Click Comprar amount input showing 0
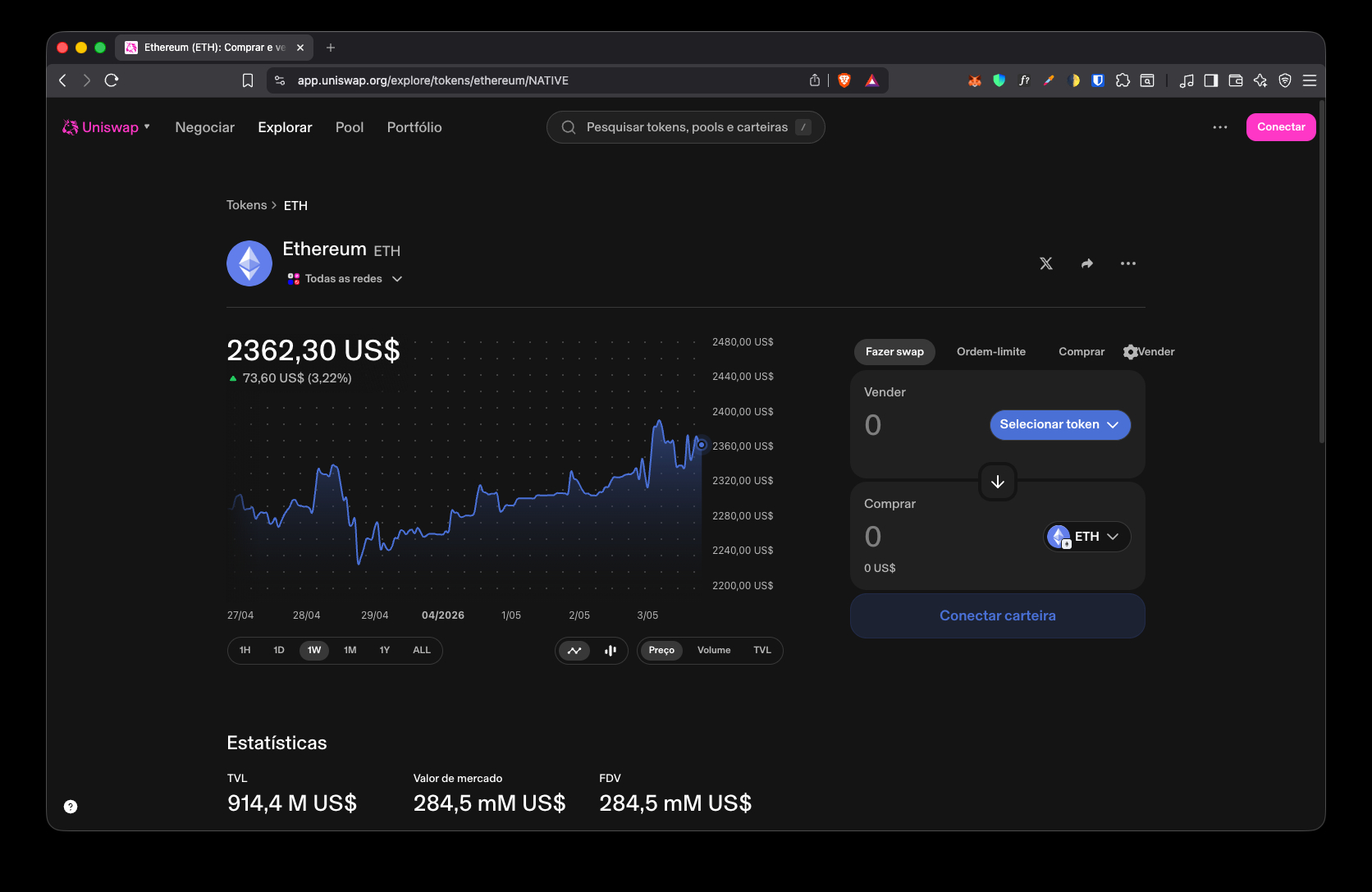This screenshot has width=1372, height=892. click(873, 537)
